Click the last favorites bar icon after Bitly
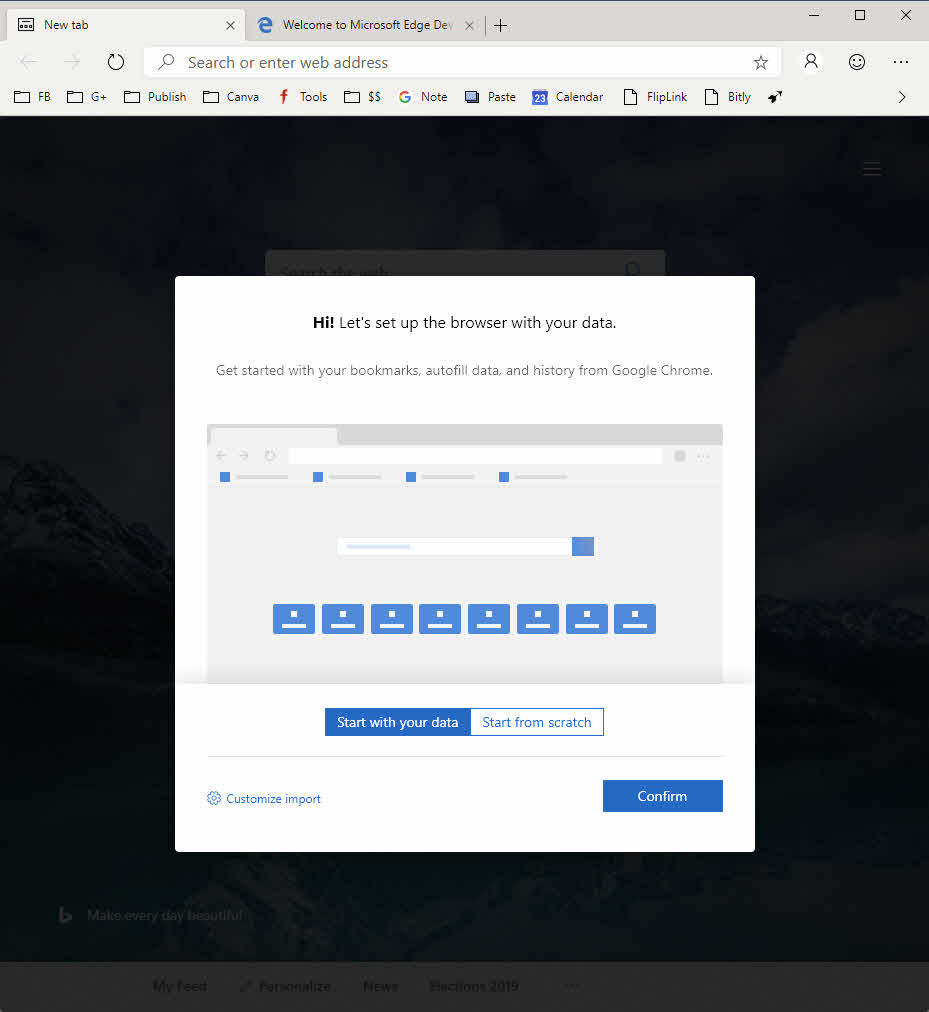 (775, 97)
